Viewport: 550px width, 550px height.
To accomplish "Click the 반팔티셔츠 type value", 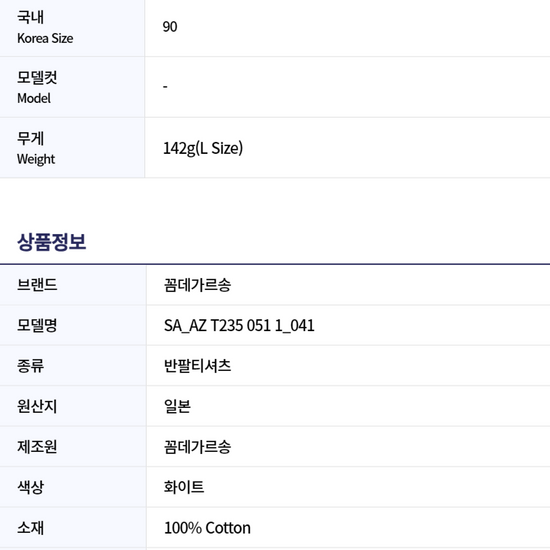I will pos(197,366).
